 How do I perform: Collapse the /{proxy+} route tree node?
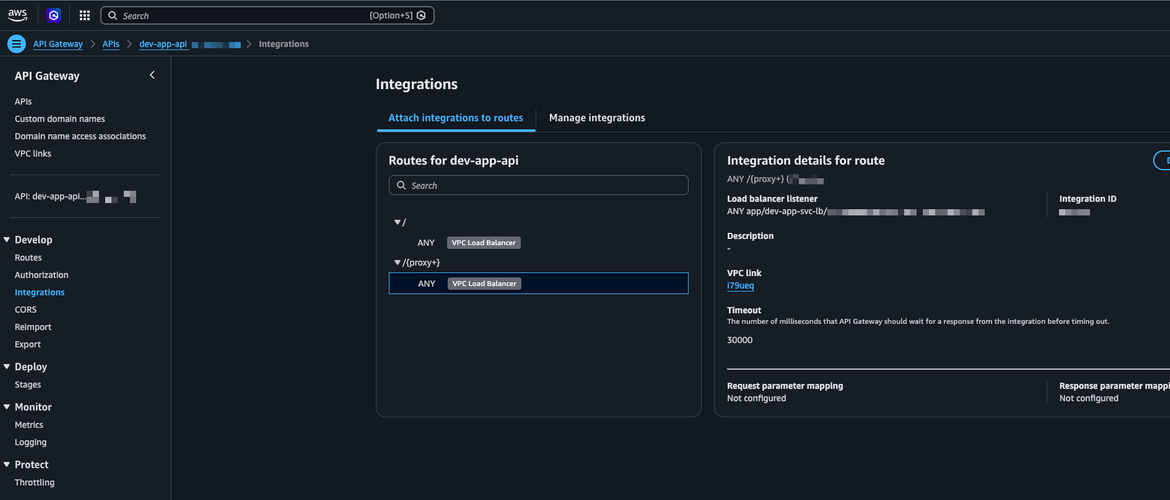pos(398,263)
